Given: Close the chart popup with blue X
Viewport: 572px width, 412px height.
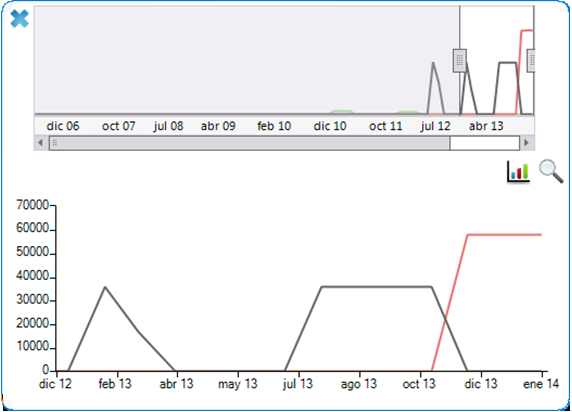Looking at the screenshot, I should click(x=19, y=19).
